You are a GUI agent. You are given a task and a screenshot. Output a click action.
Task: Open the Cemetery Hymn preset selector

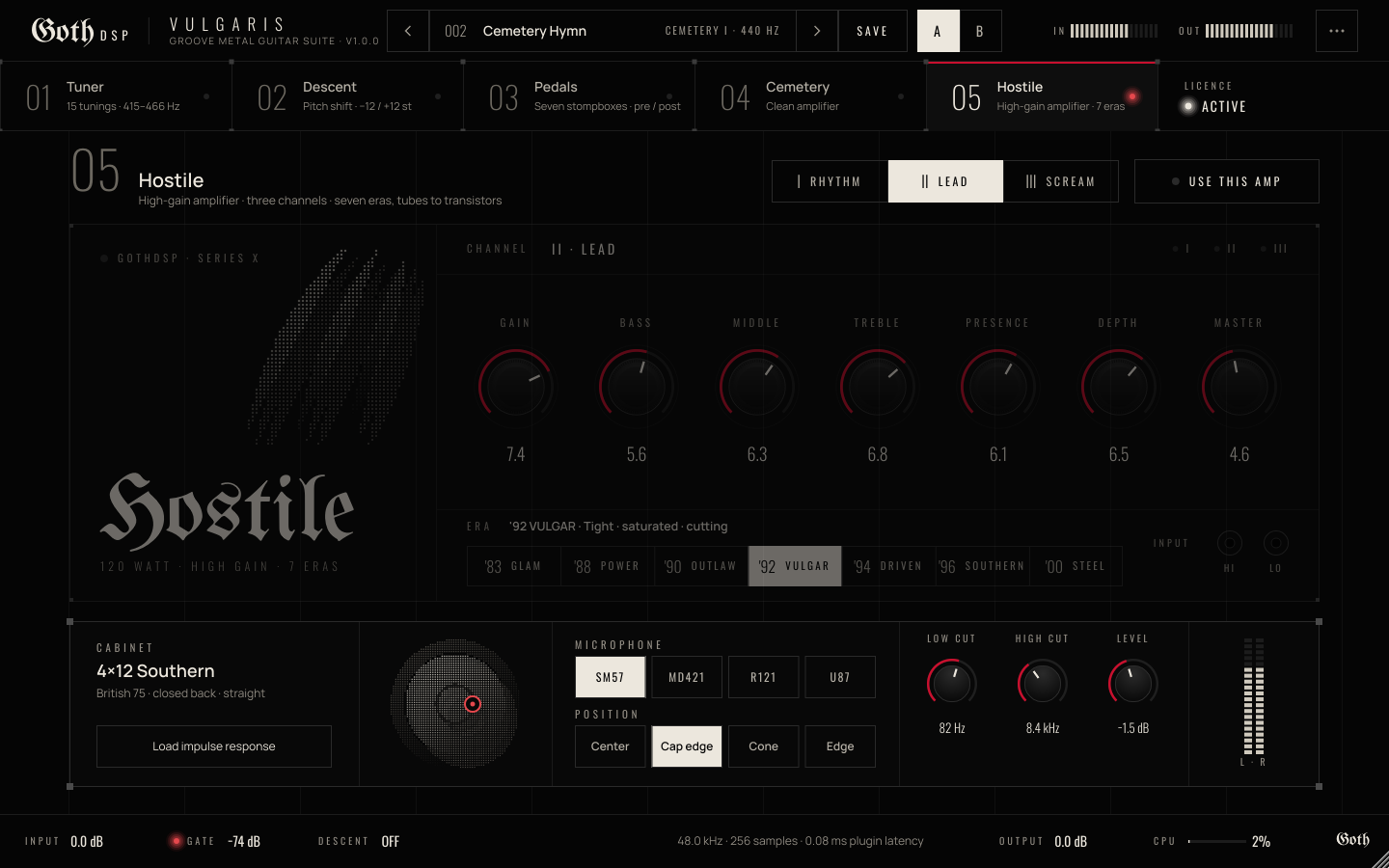tap(613, 31)
